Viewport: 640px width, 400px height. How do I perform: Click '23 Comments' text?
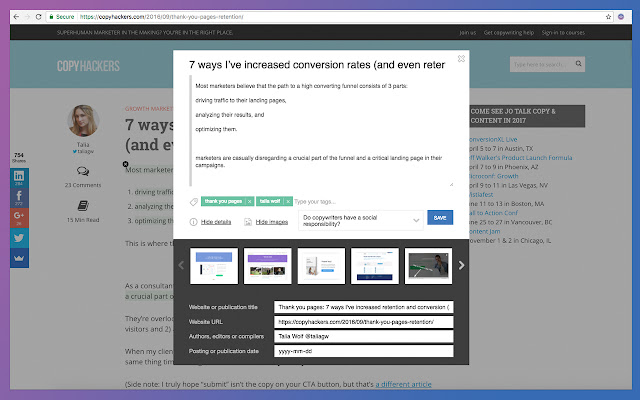[83, 185]
